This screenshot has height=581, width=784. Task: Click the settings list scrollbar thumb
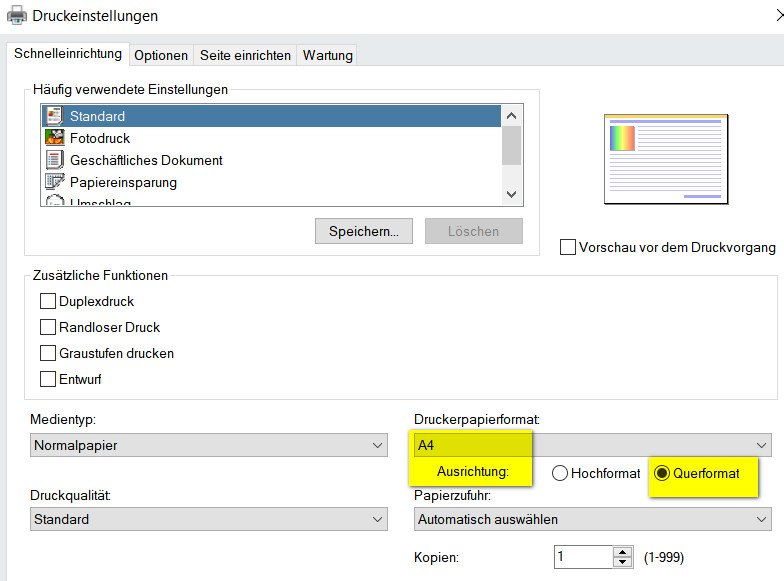click(x=512, y=146)
